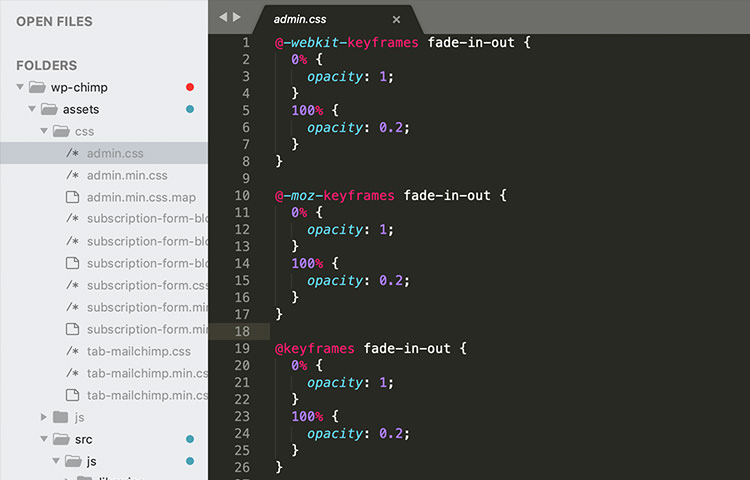Select admin.css in the sidebar file tree

115,153
